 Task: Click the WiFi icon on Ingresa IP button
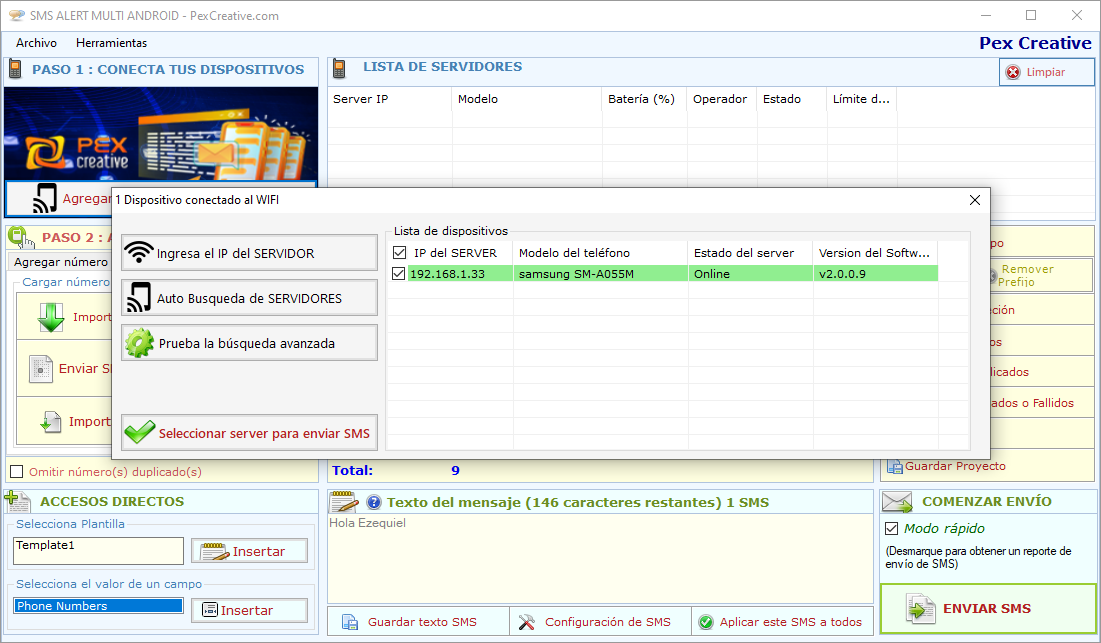139,252
